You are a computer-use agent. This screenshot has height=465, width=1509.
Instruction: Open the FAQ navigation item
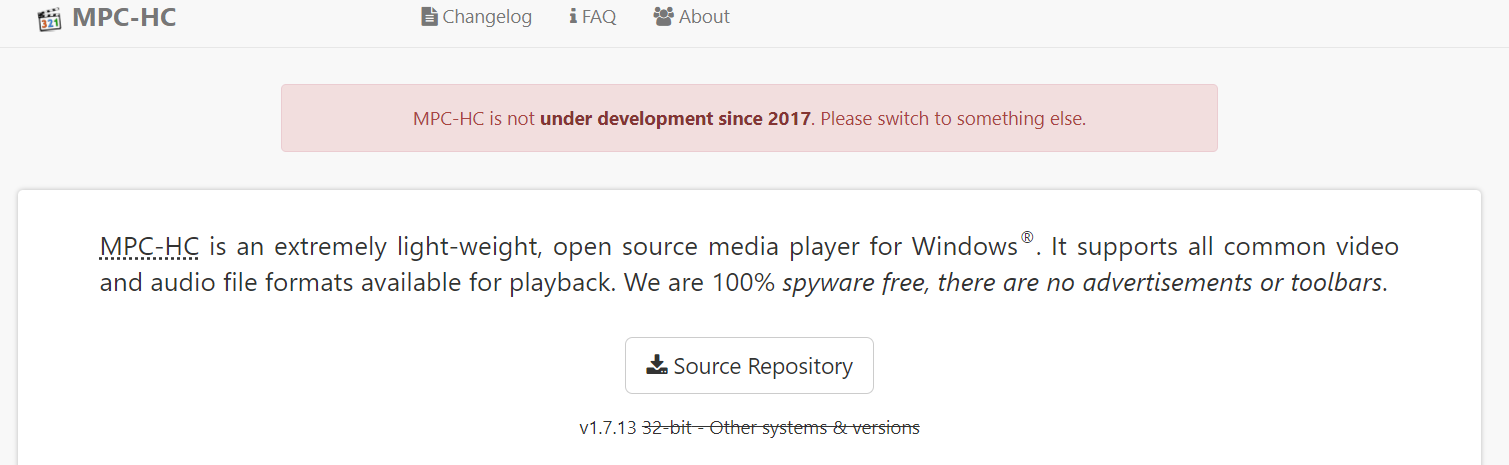click(593, 17)
